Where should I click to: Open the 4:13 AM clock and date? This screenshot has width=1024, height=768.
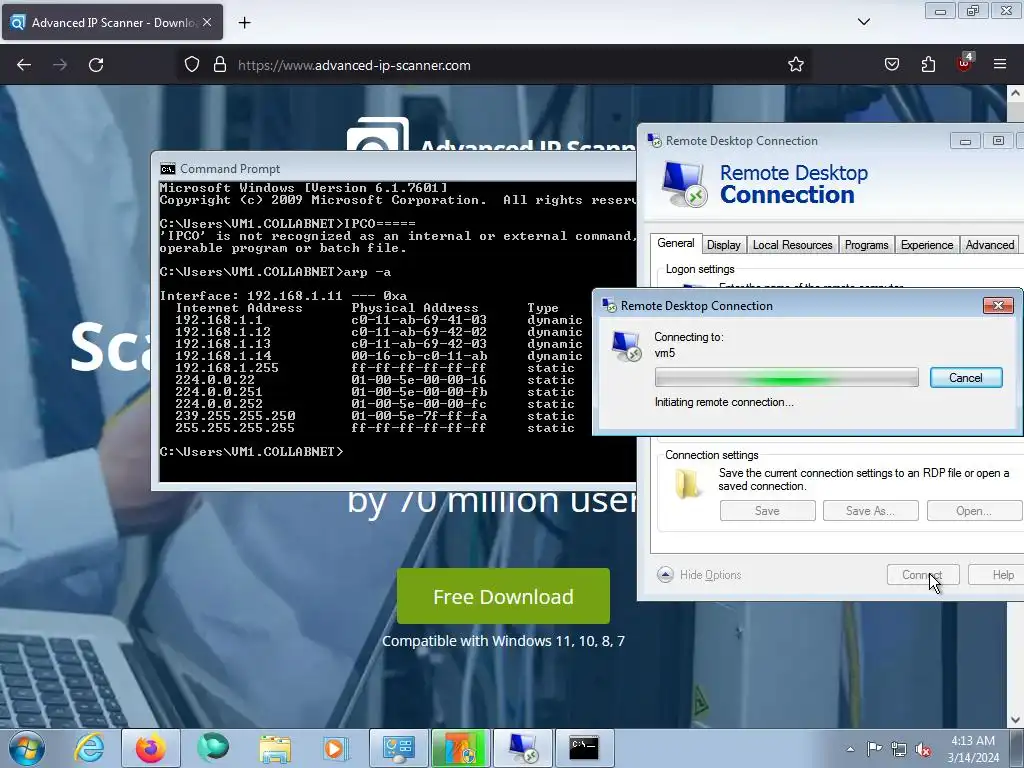coord(973,749)
